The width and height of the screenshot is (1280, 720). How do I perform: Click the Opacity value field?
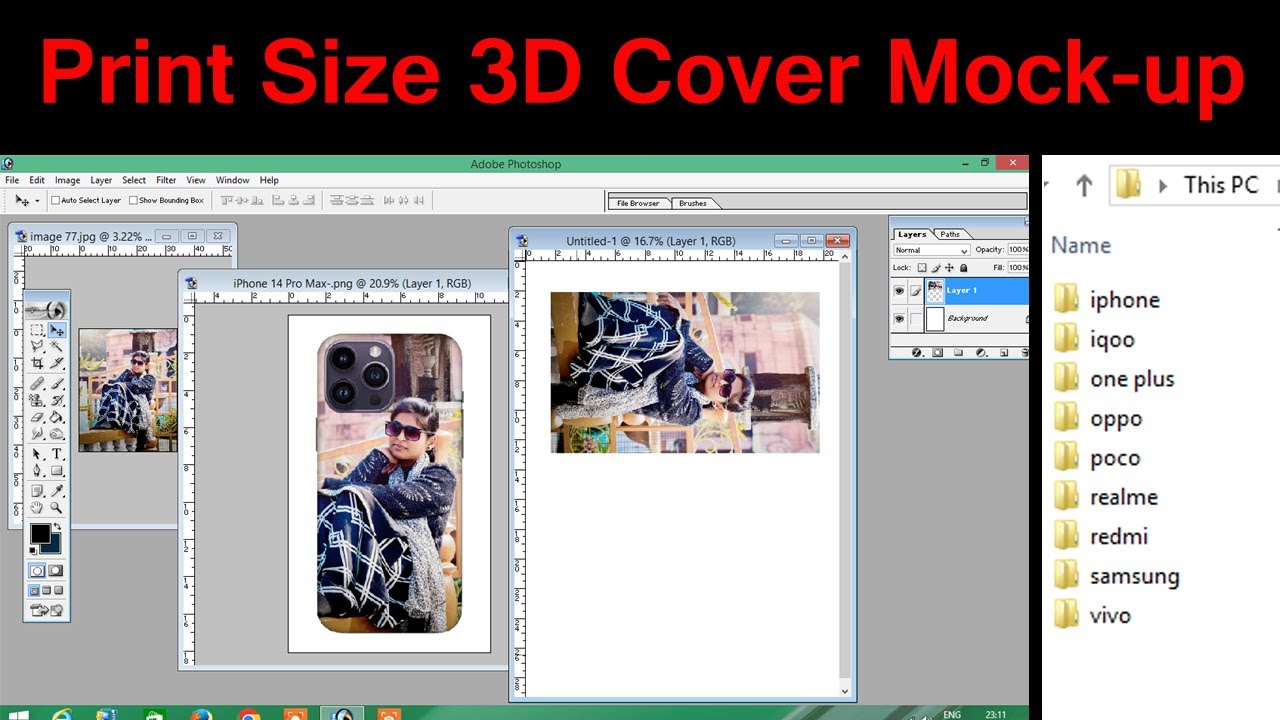click(x=1018, y=250)
